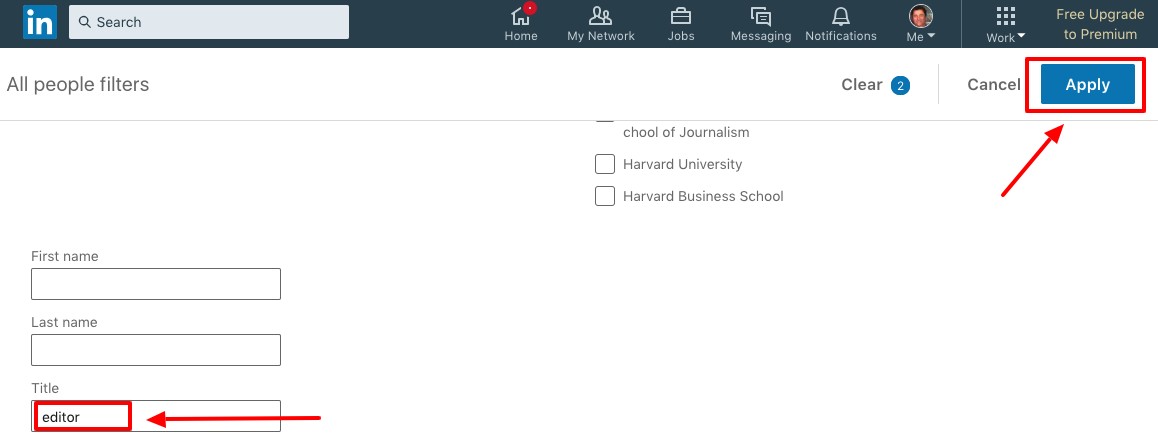Go to My Network icon
Screen dimensions: 1158x436
tap(600, 16)
